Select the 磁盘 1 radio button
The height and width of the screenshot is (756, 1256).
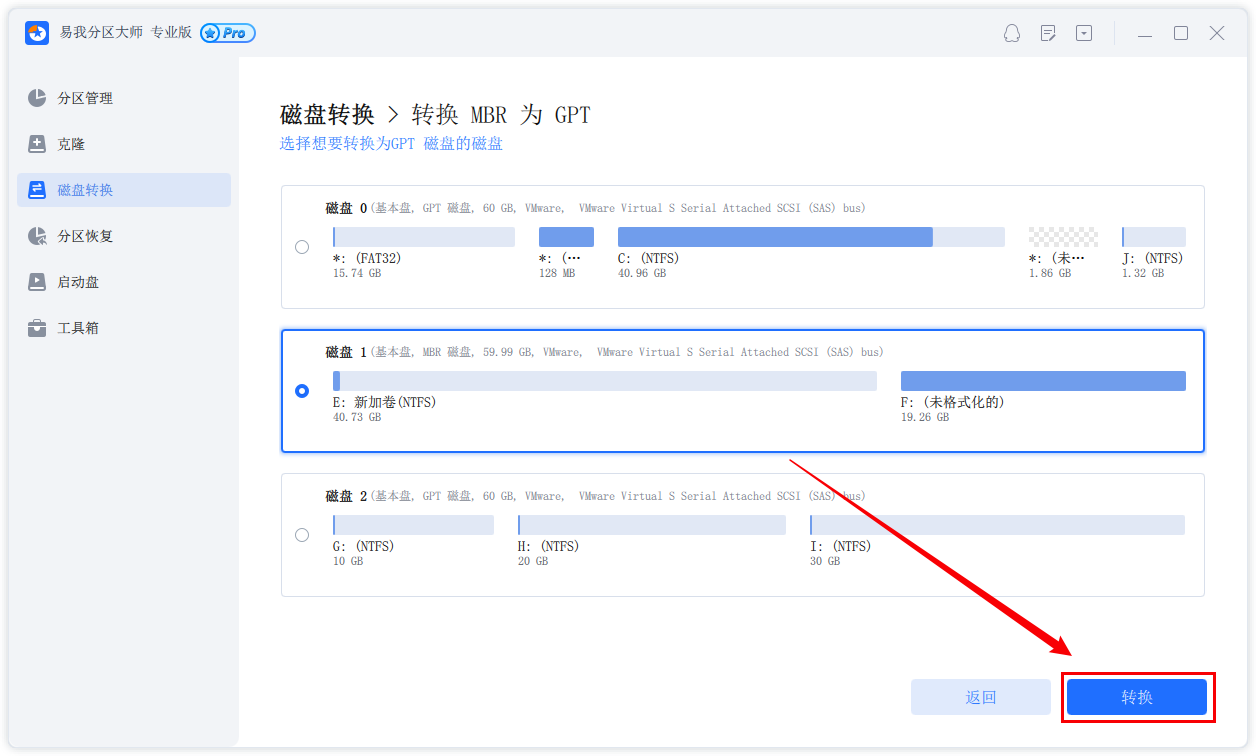(302, 391)
